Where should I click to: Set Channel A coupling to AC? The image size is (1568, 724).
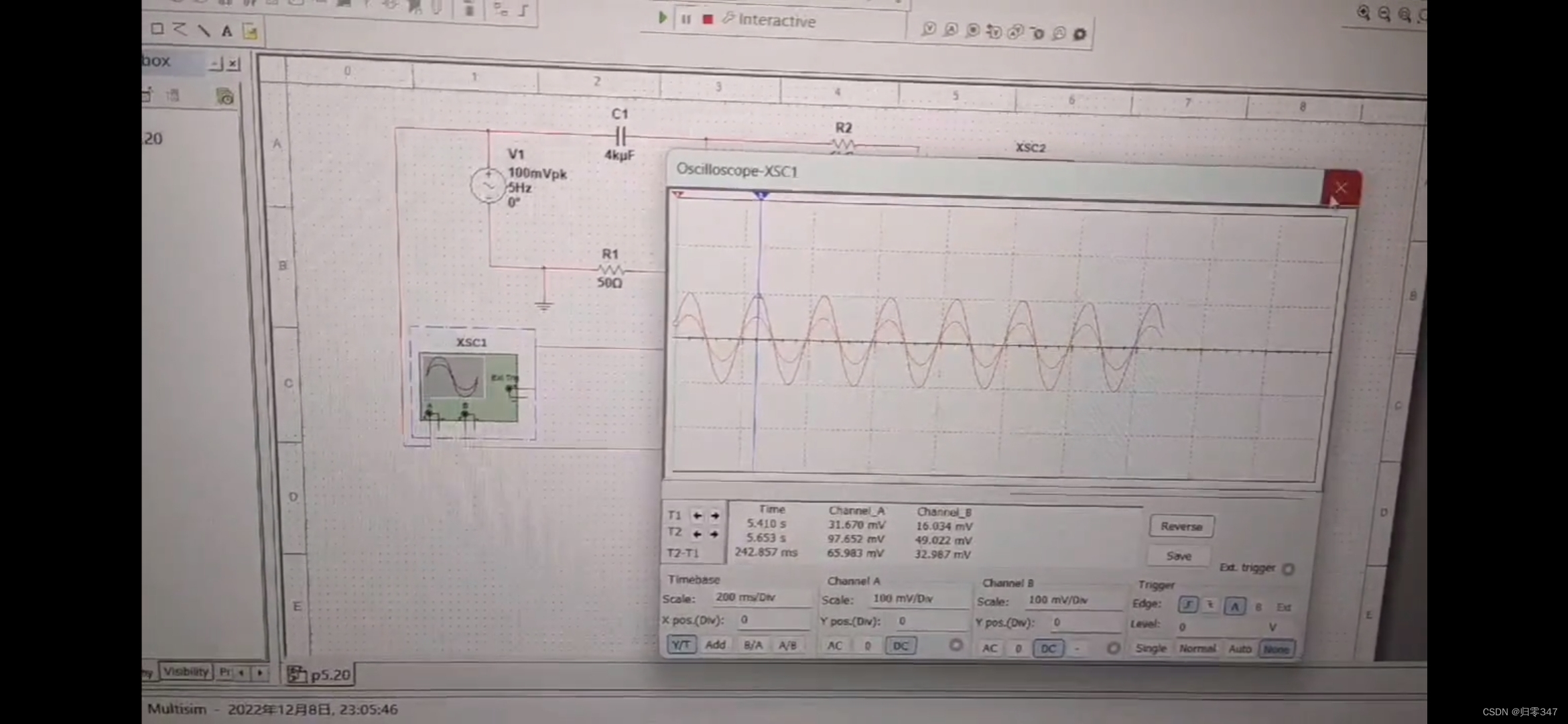pos(835,646)
